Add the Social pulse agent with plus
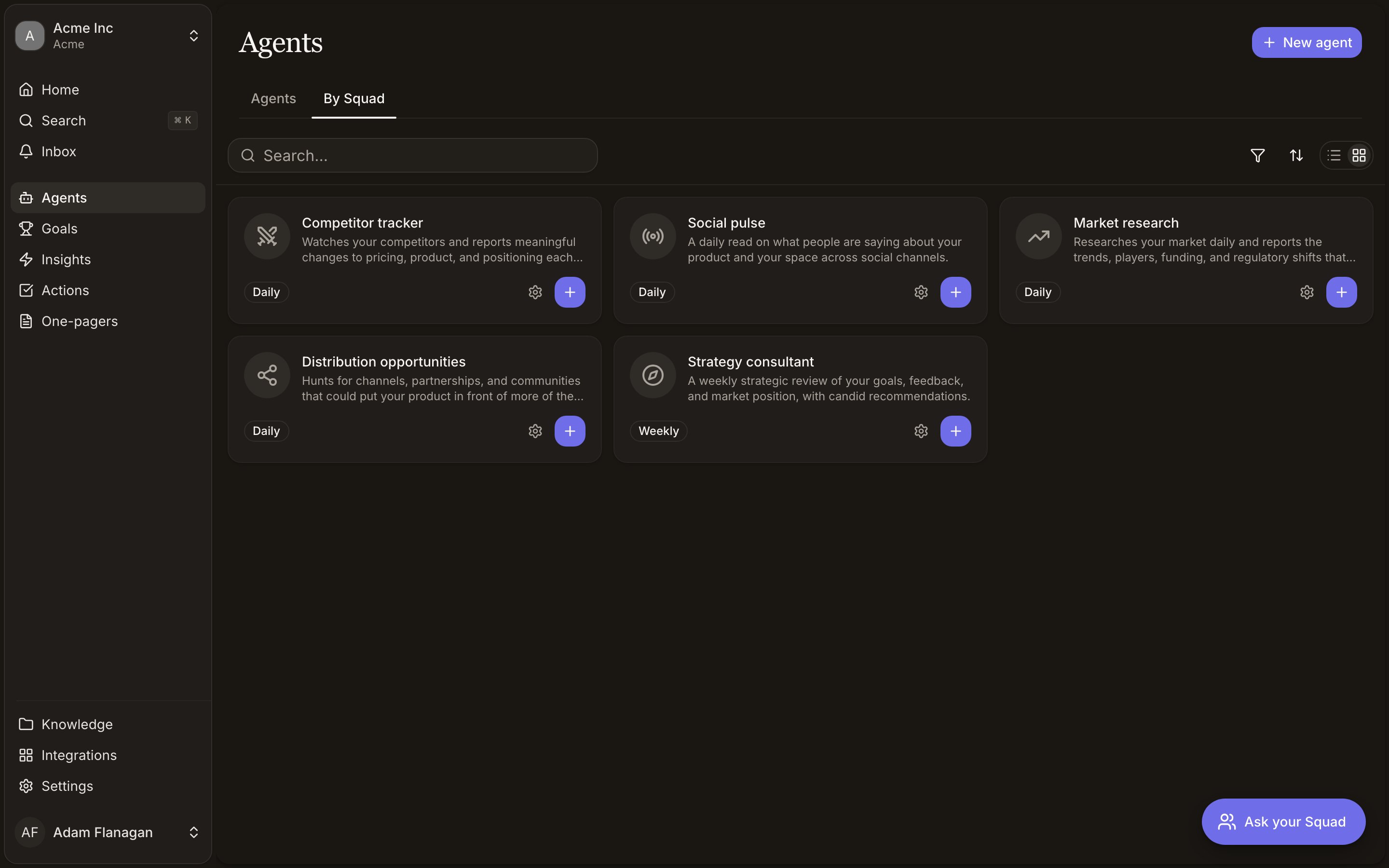1389x868 pixels. click(x=955, y=292)
